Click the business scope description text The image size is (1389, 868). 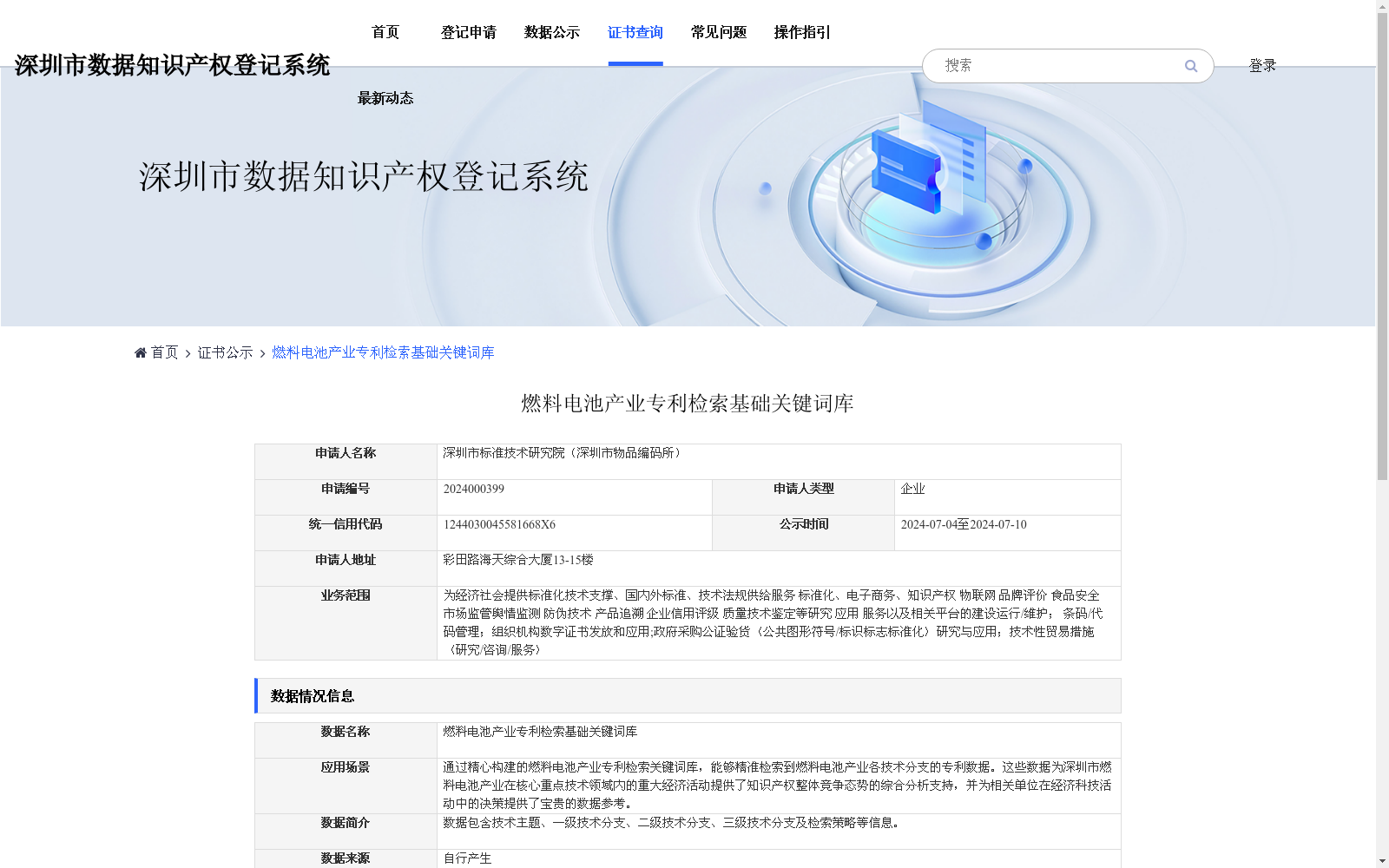coord(773,622)
